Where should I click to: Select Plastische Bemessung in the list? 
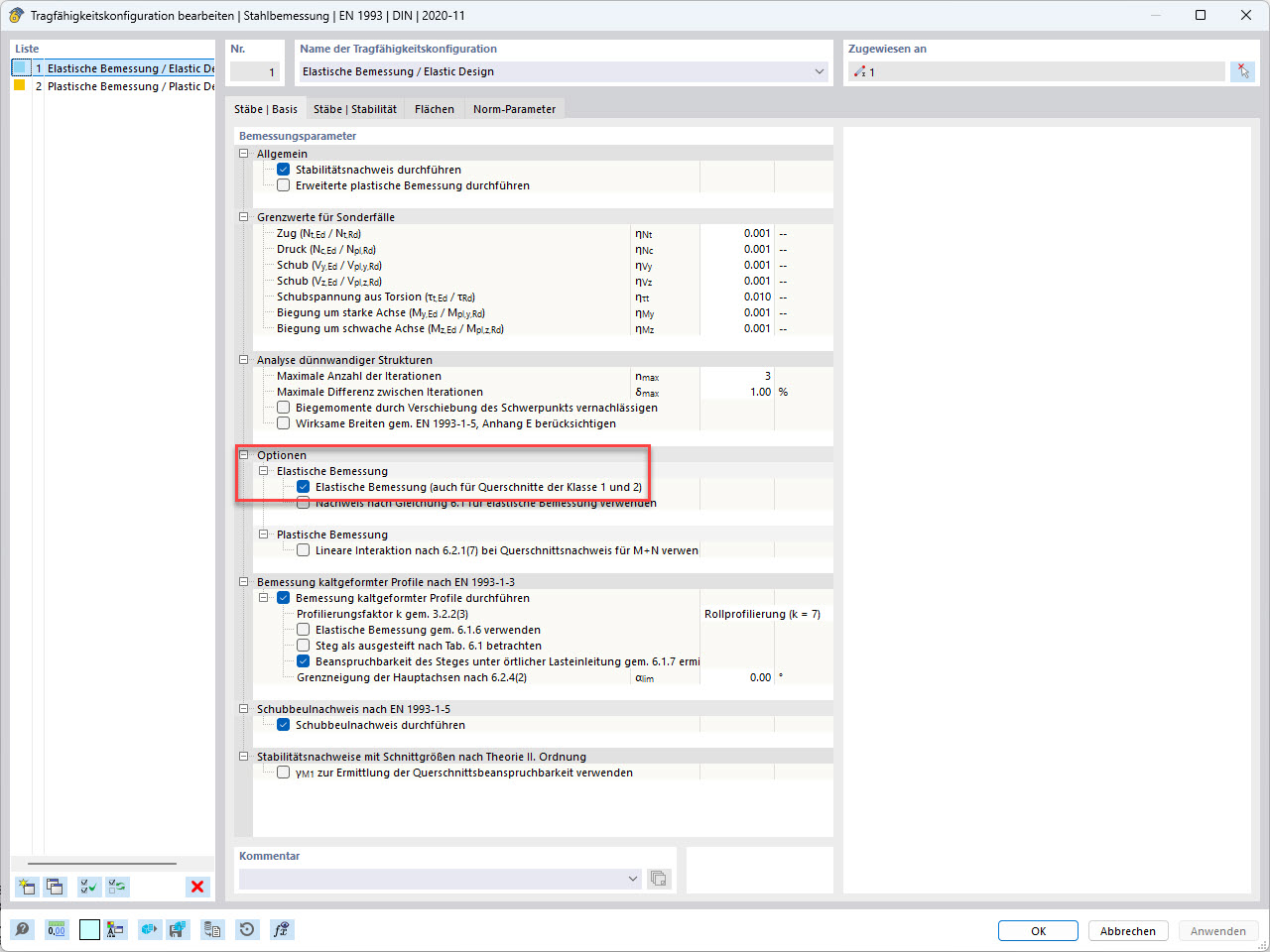(x=109, y=86)
